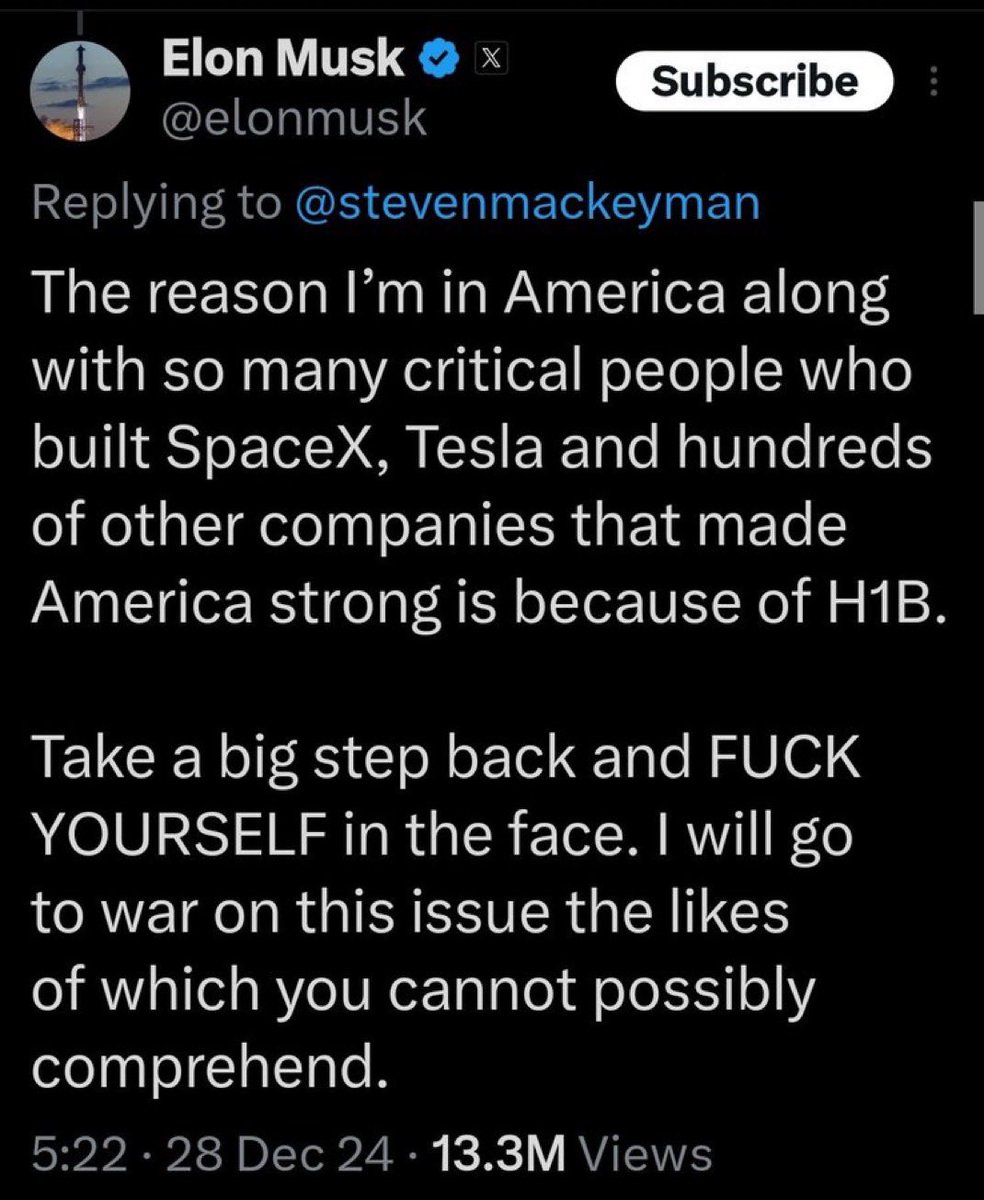Viewport: 984px width, 1200px height.
Task: Visit the @stevenmackeyman mention link
Action: (527, 203)
